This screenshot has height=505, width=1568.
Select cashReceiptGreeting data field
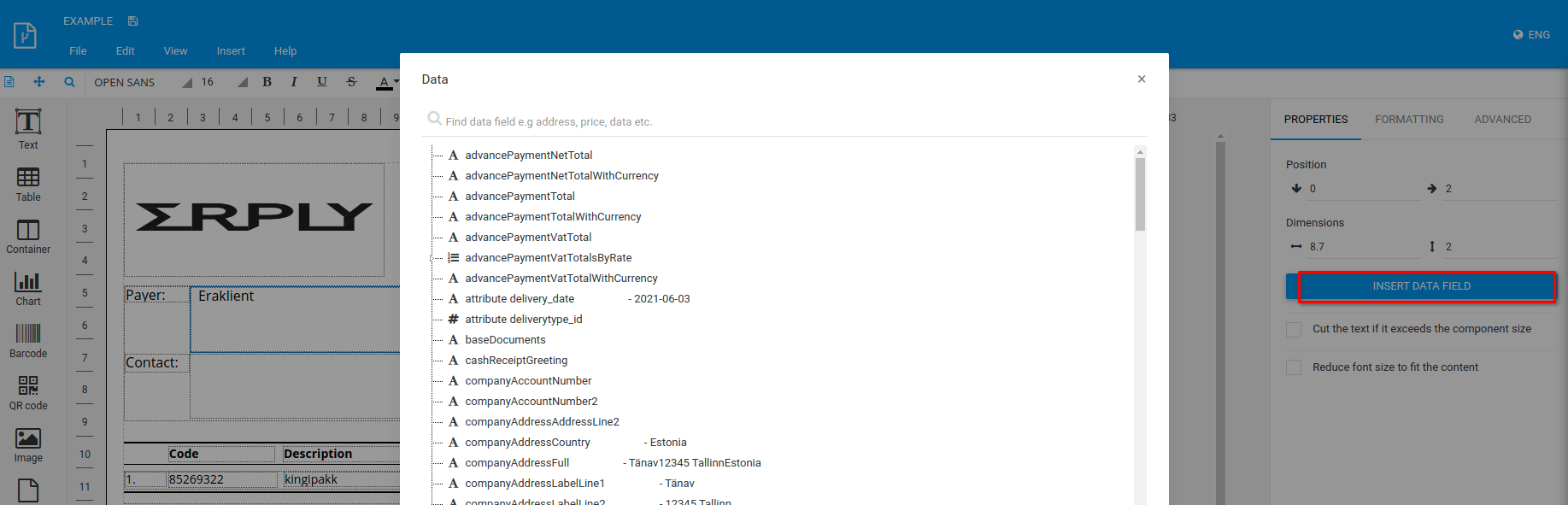point(516,361)
